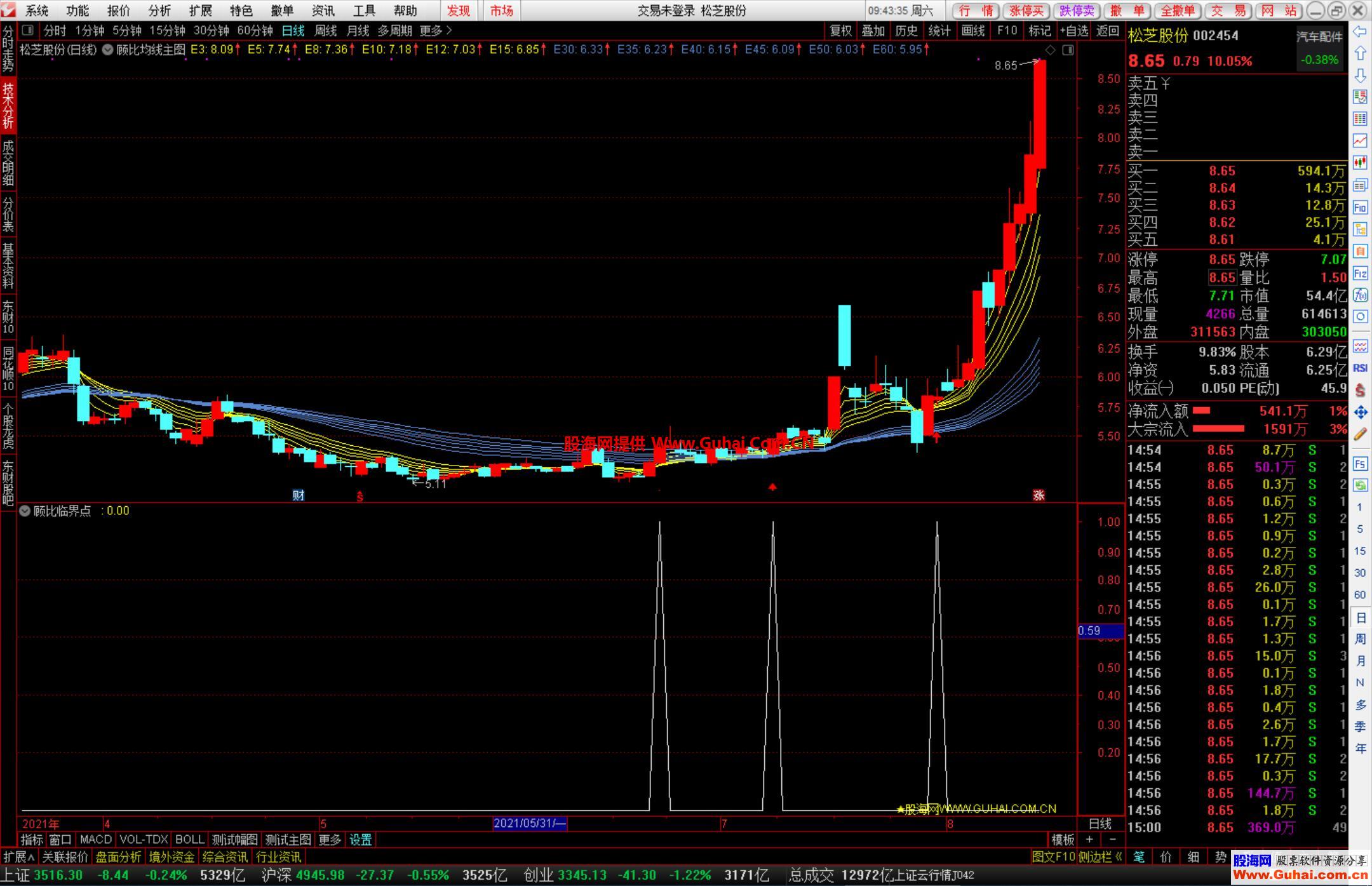Open the 分析 menu
This screenshot has height=886, width=1372.
tap(159, 11)
